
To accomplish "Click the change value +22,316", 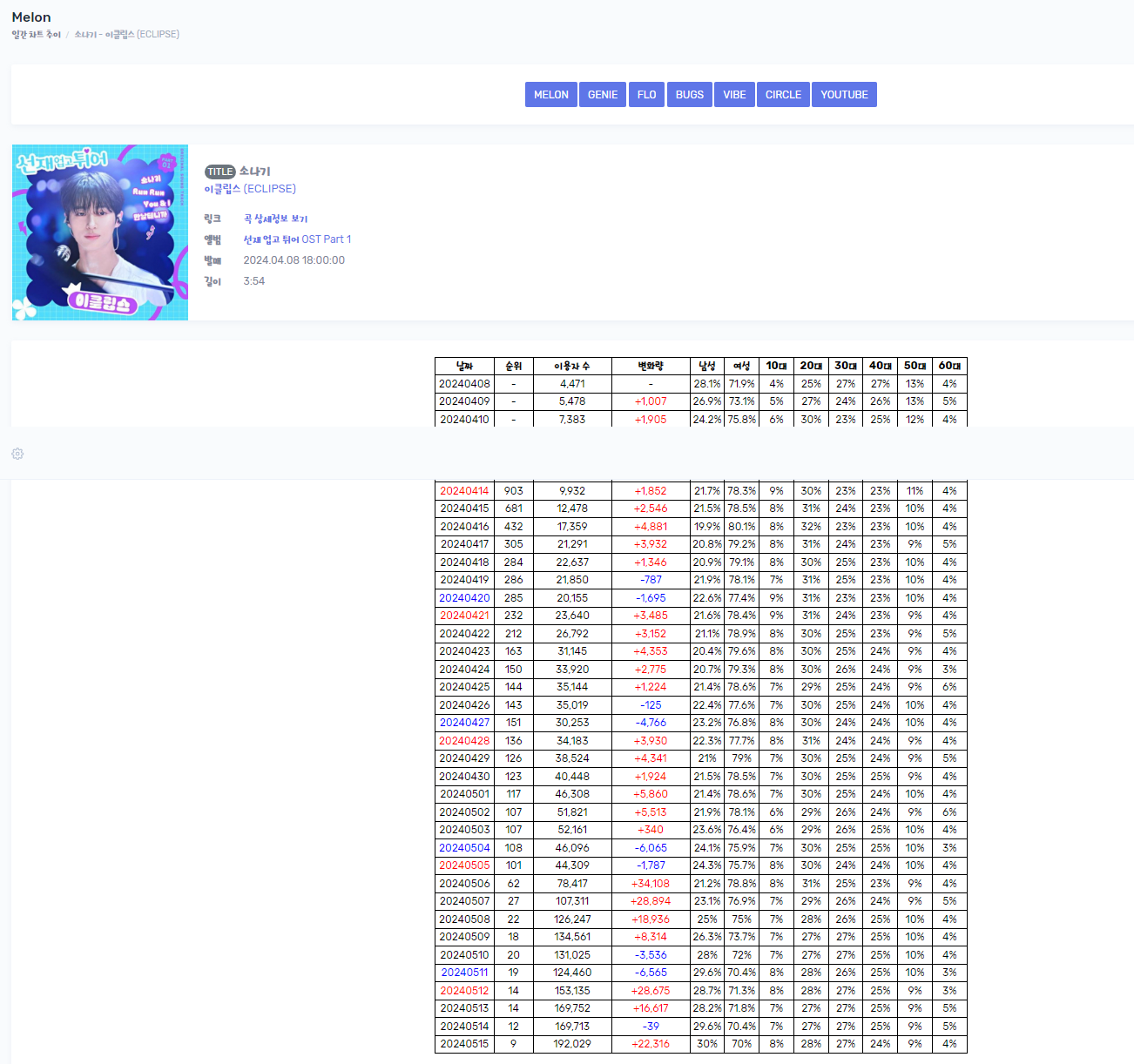I will click(651, 1044).
